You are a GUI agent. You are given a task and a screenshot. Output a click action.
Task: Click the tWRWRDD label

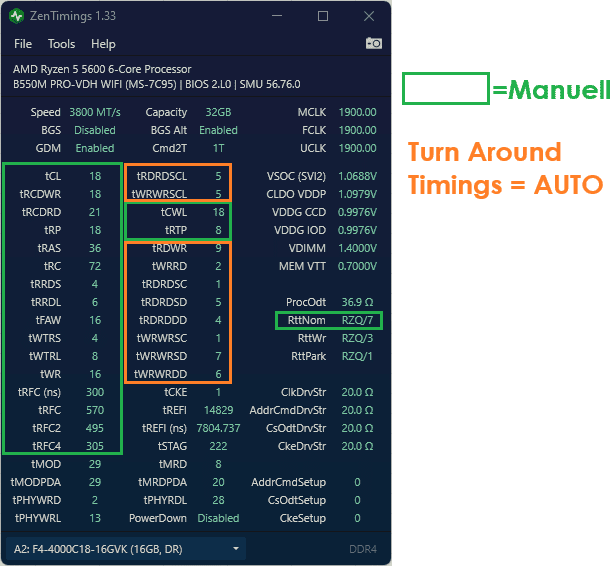[x=161, y=375]
